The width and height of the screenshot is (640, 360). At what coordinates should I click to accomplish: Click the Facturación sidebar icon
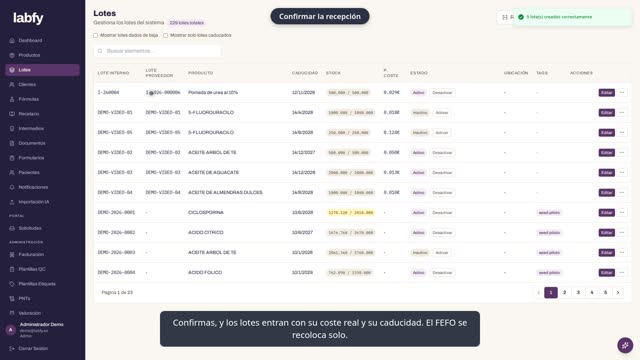(x=12, y=255)
